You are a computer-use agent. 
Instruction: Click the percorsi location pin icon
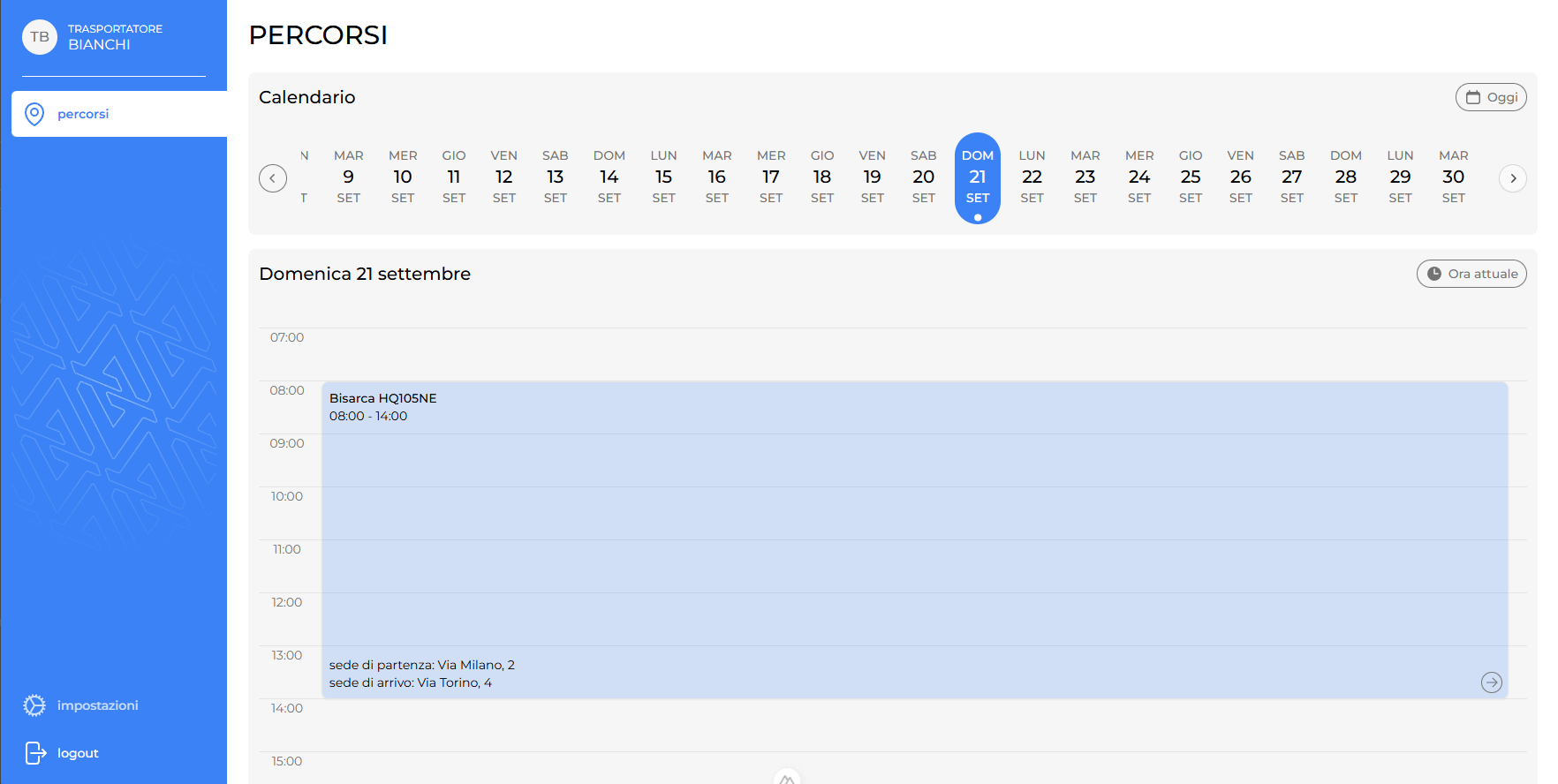click(x=34, y=114)
